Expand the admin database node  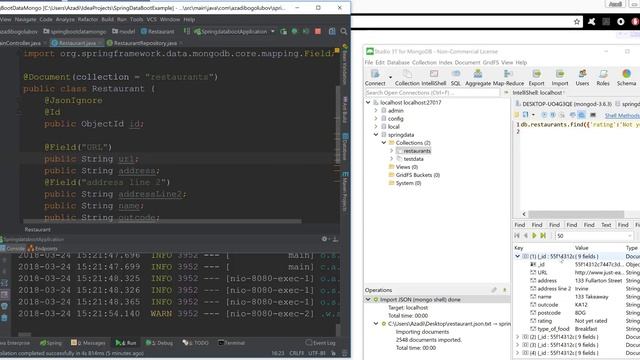[376, 111]
